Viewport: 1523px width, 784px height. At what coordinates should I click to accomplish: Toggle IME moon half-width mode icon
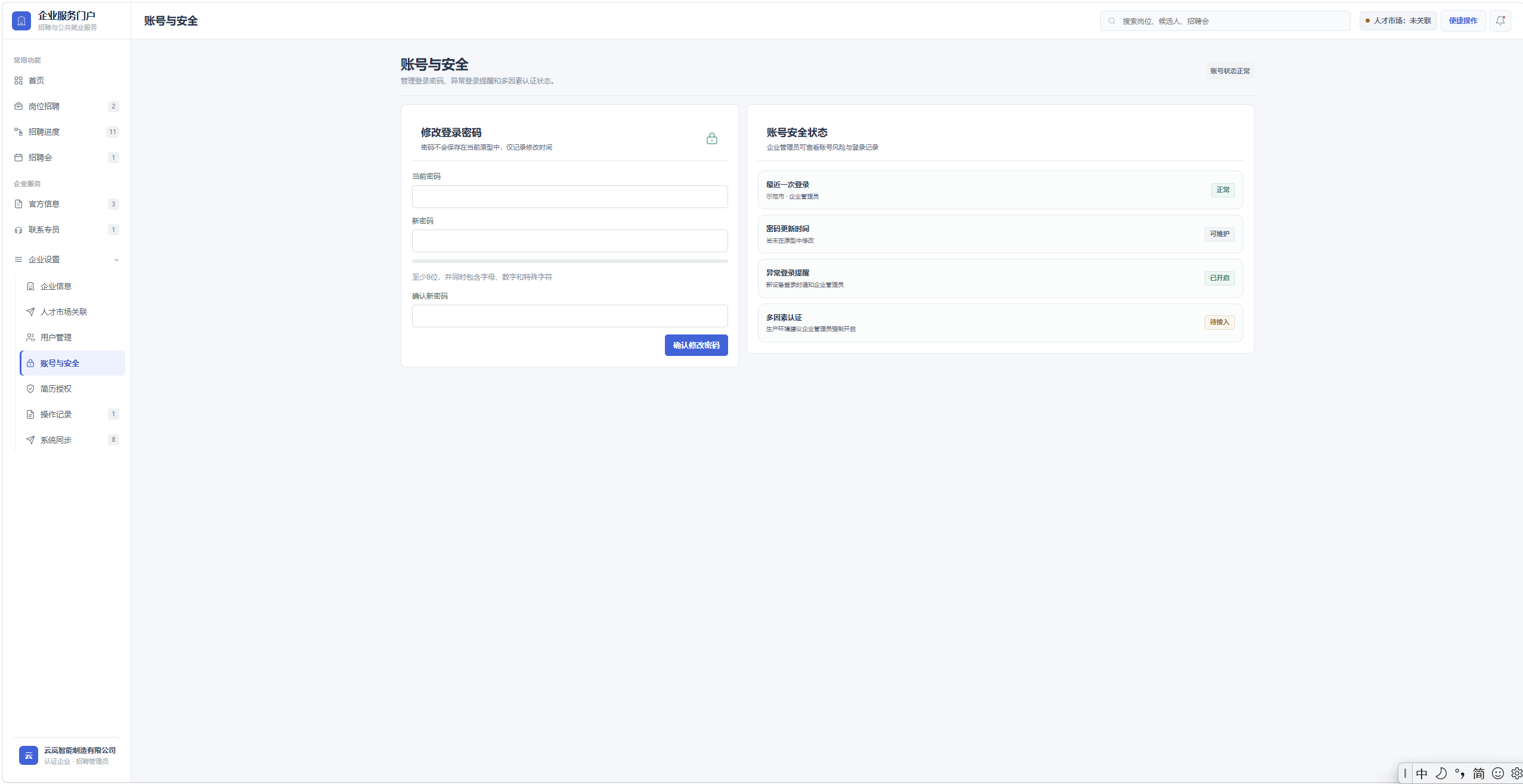(1441, 774)
